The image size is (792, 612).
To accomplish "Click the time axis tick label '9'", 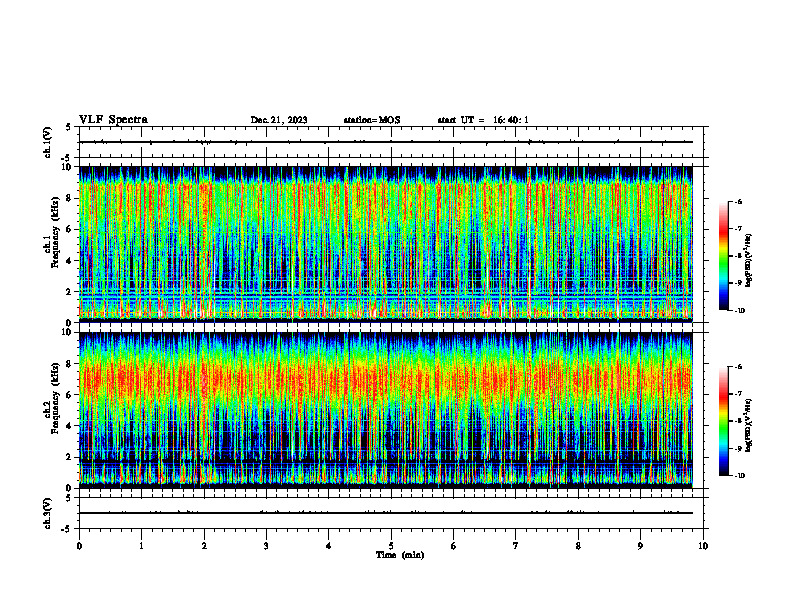I will [x=640, y=546].
